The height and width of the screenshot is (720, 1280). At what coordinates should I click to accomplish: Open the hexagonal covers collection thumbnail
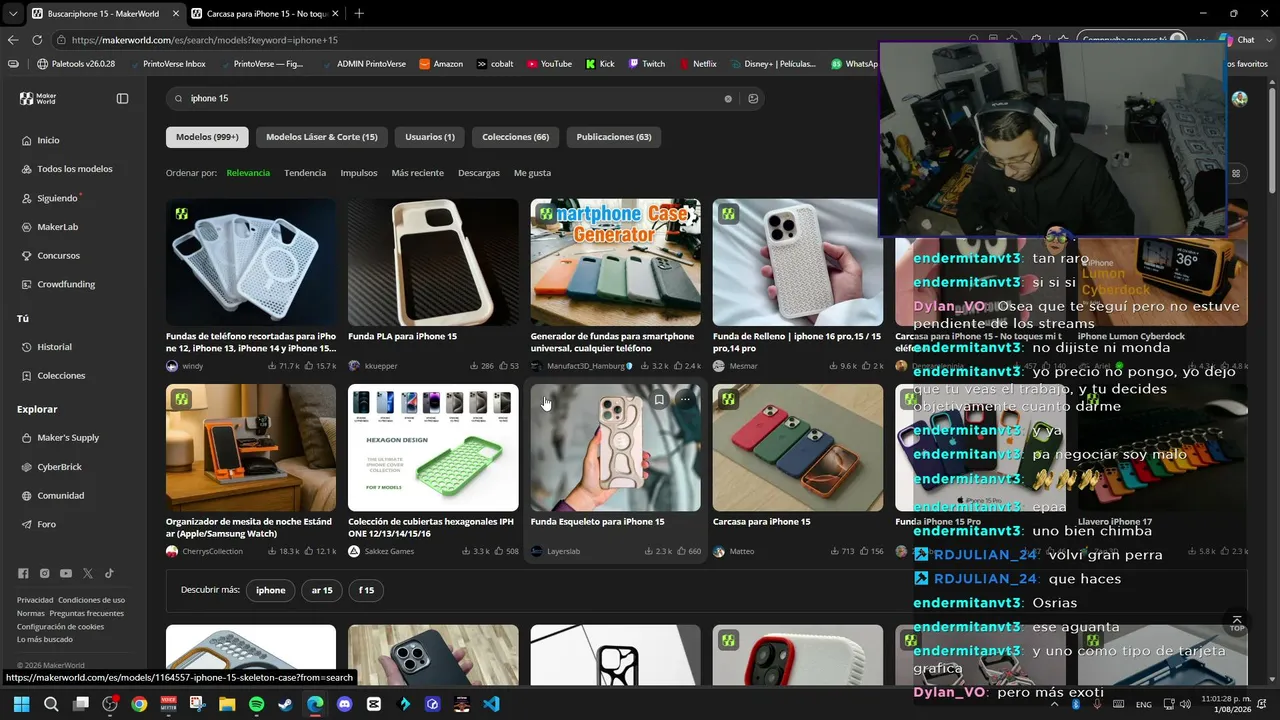[x=433, y=447]
